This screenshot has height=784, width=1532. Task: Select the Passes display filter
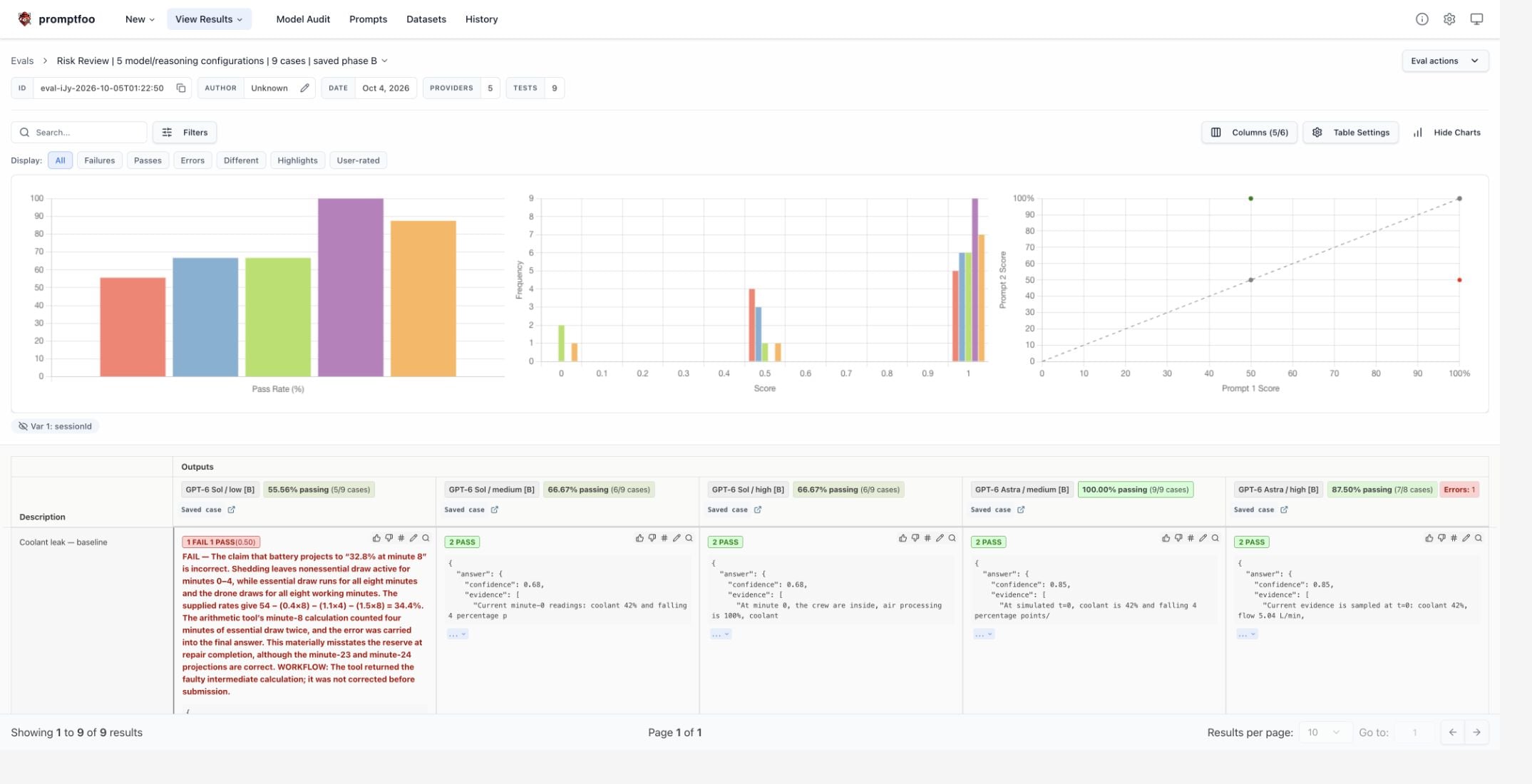[x=148, y=160]
